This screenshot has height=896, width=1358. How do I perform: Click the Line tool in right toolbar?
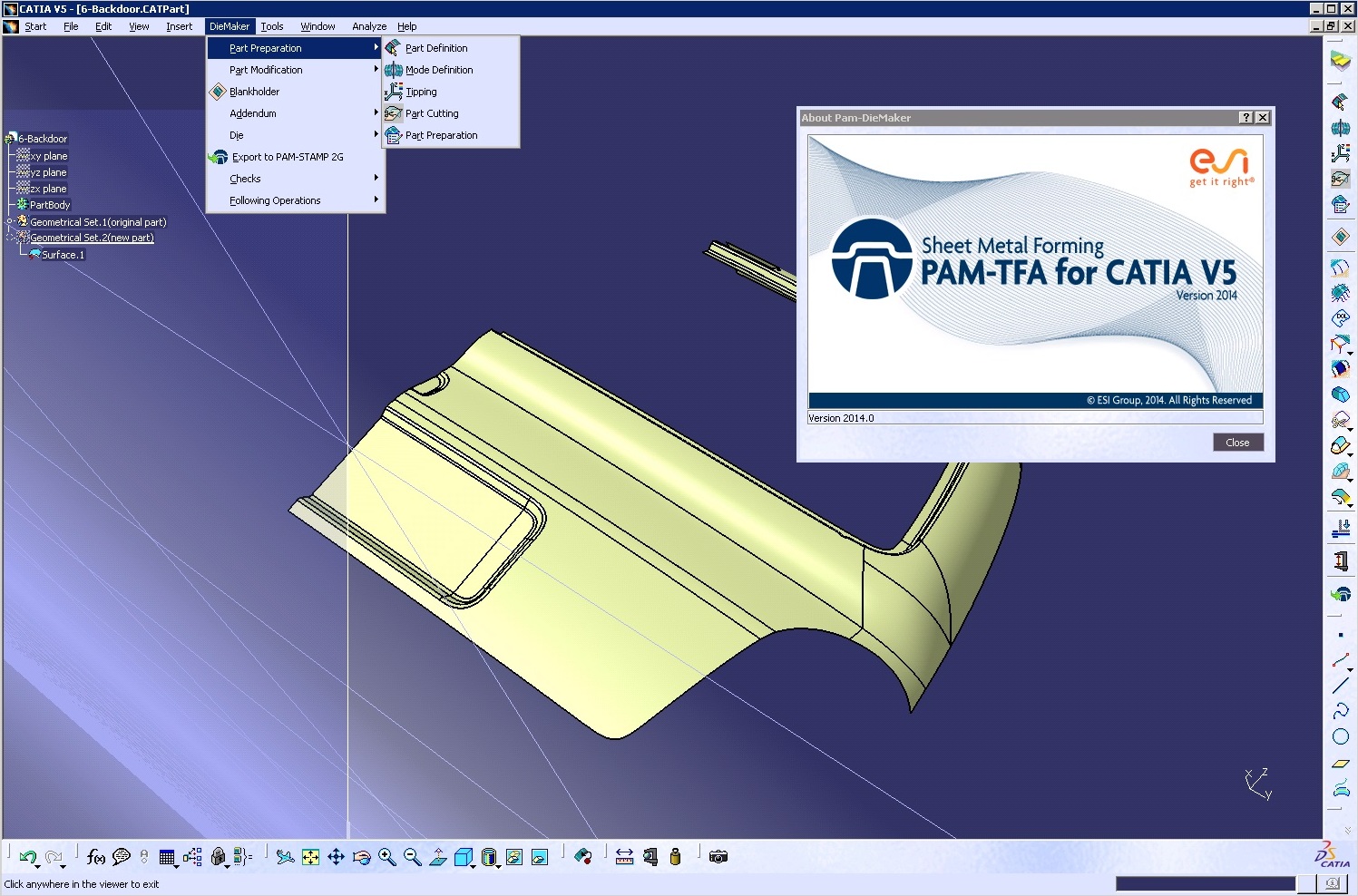coord(1340,686)
